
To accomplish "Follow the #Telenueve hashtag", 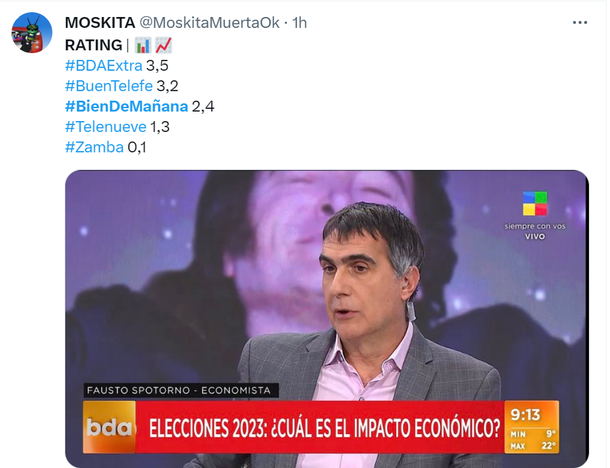I will pyautogui.click(x=105, y=127).
